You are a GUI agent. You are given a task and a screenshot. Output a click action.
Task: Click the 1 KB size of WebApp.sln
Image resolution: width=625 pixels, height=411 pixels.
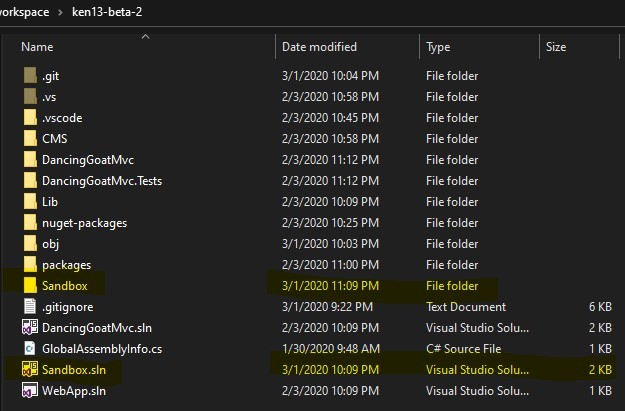(x=600, y=391)
